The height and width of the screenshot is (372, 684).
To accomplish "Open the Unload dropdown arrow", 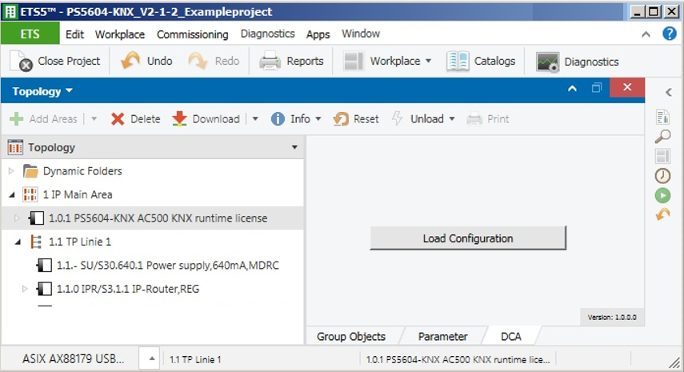I will tap(452, 119).
